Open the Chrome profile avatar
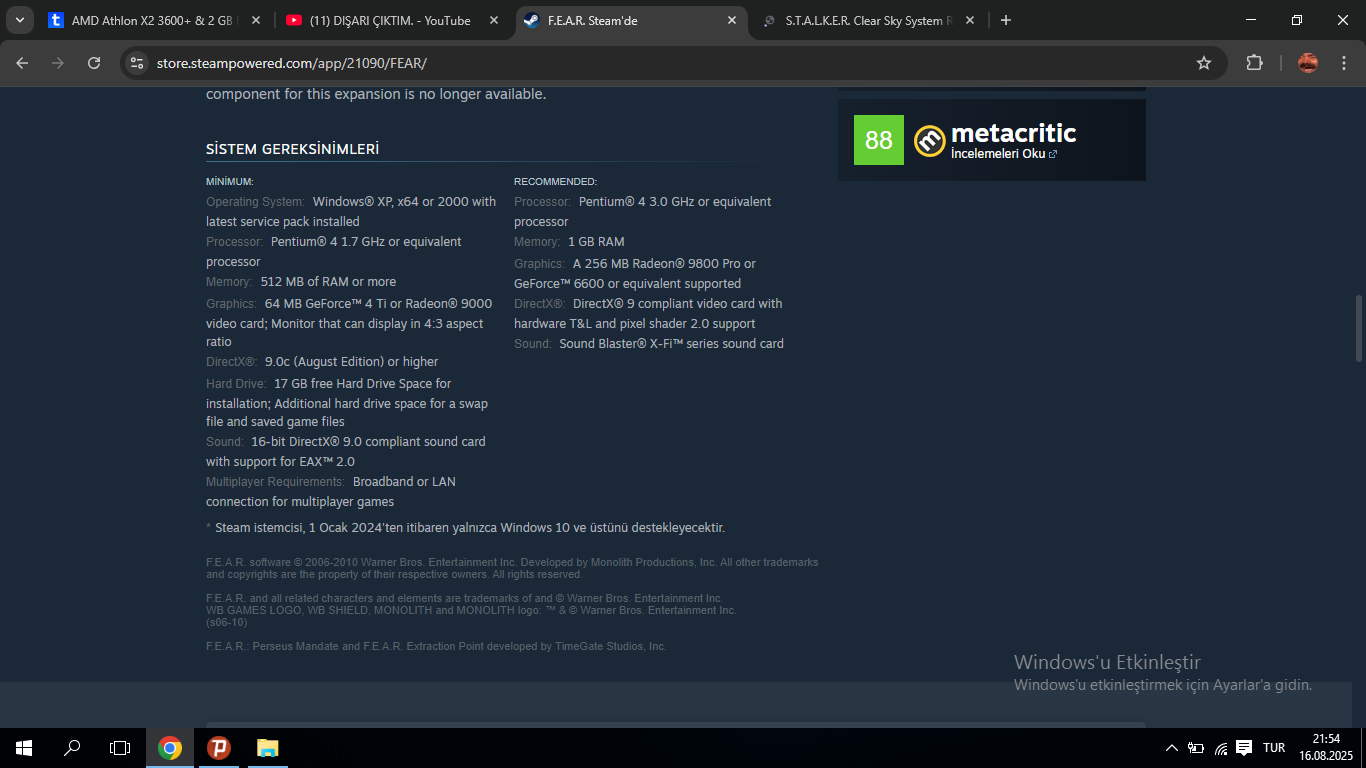Screen dimensions: 1366x768 tap(1308, 63)
